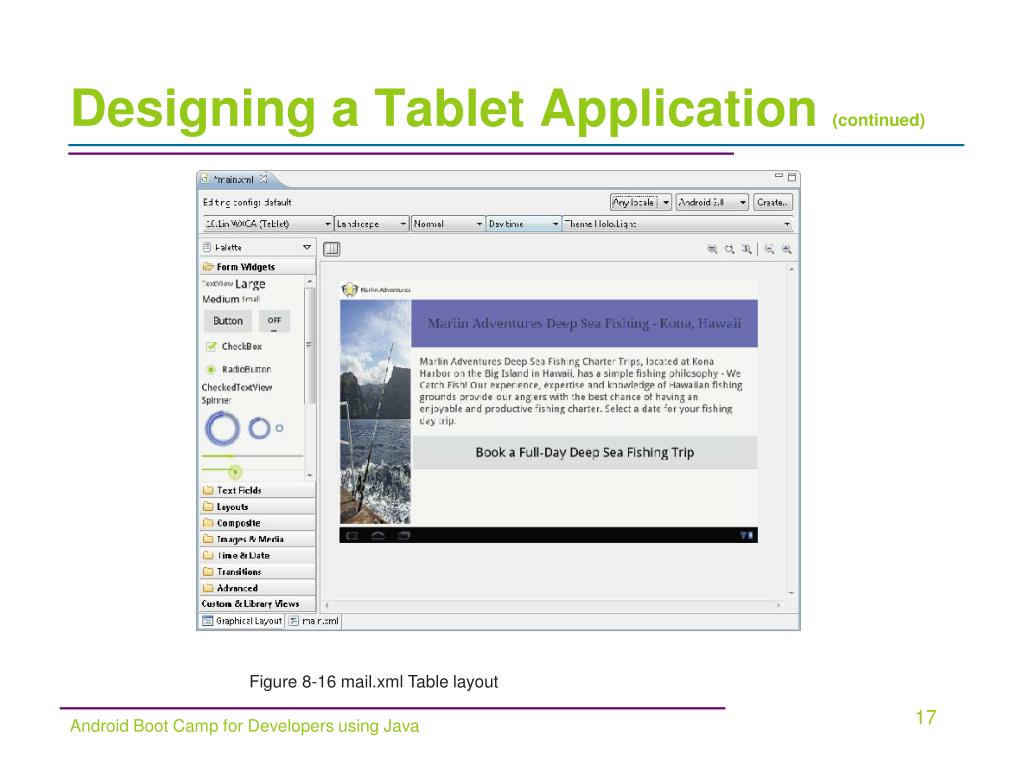This screenshot has width=1024, height=768.
Task: Zoom in on the layout canvas using magnifier icon
Action: point(787,249)
